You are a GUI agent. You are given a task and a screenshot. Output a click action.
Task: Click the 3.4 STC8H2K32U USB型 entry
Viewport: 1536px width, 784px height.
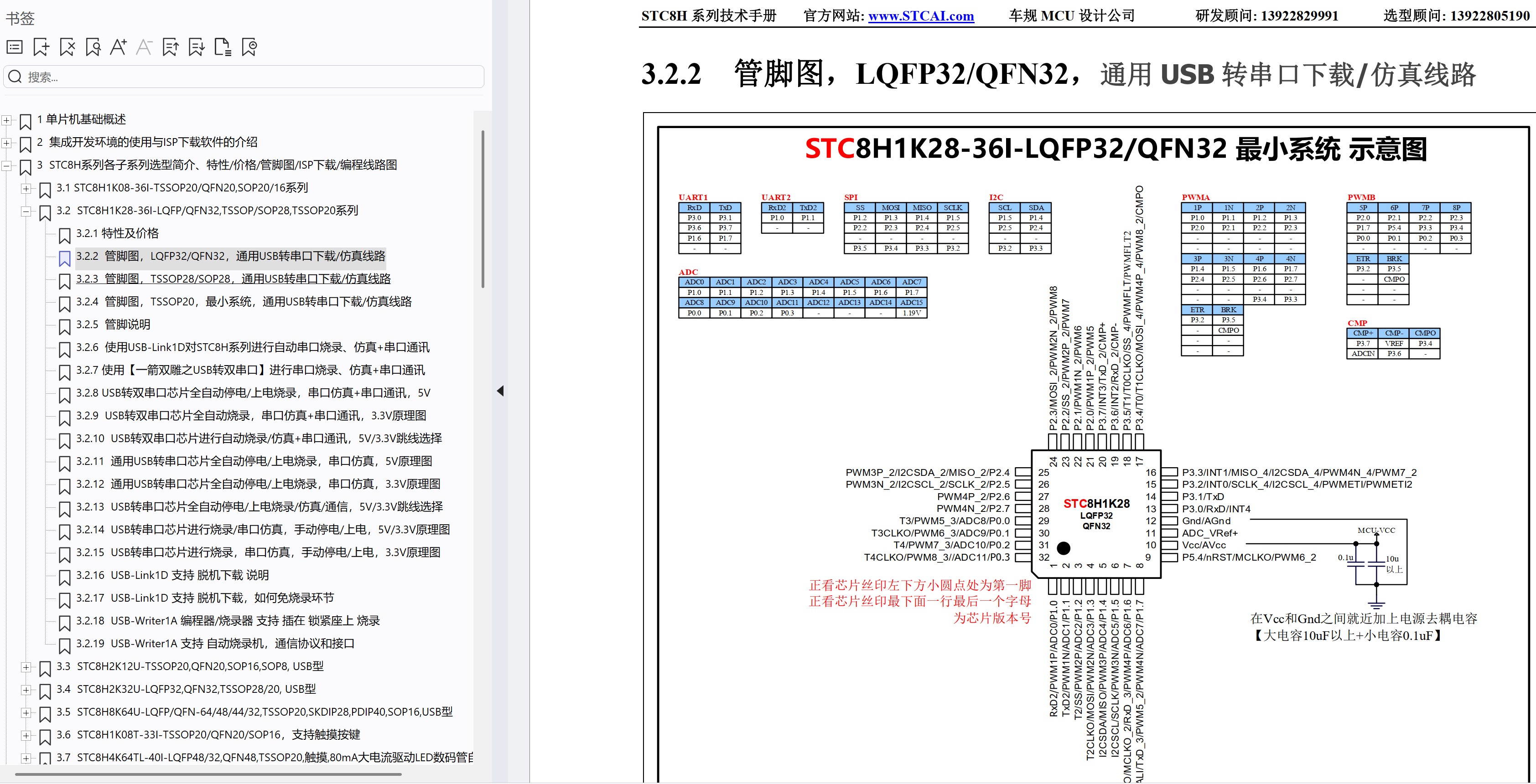186,689
